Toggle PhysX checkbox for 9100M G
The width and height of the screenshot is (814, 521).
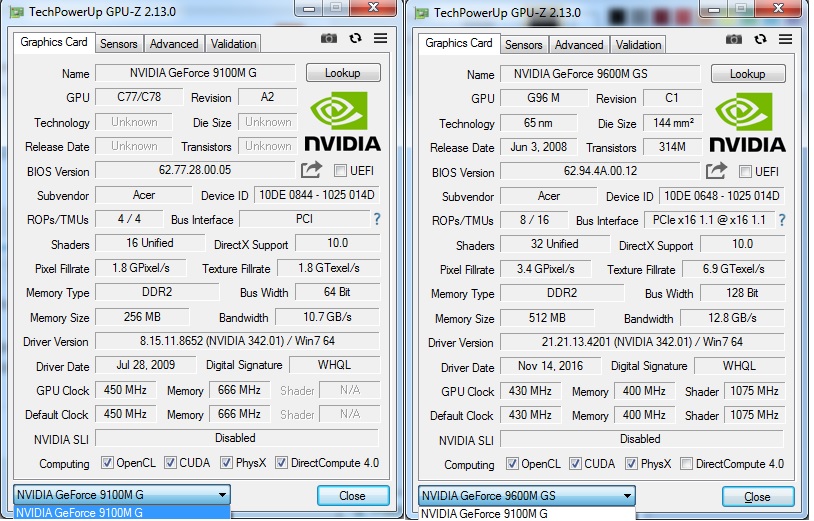pos(226,463)
